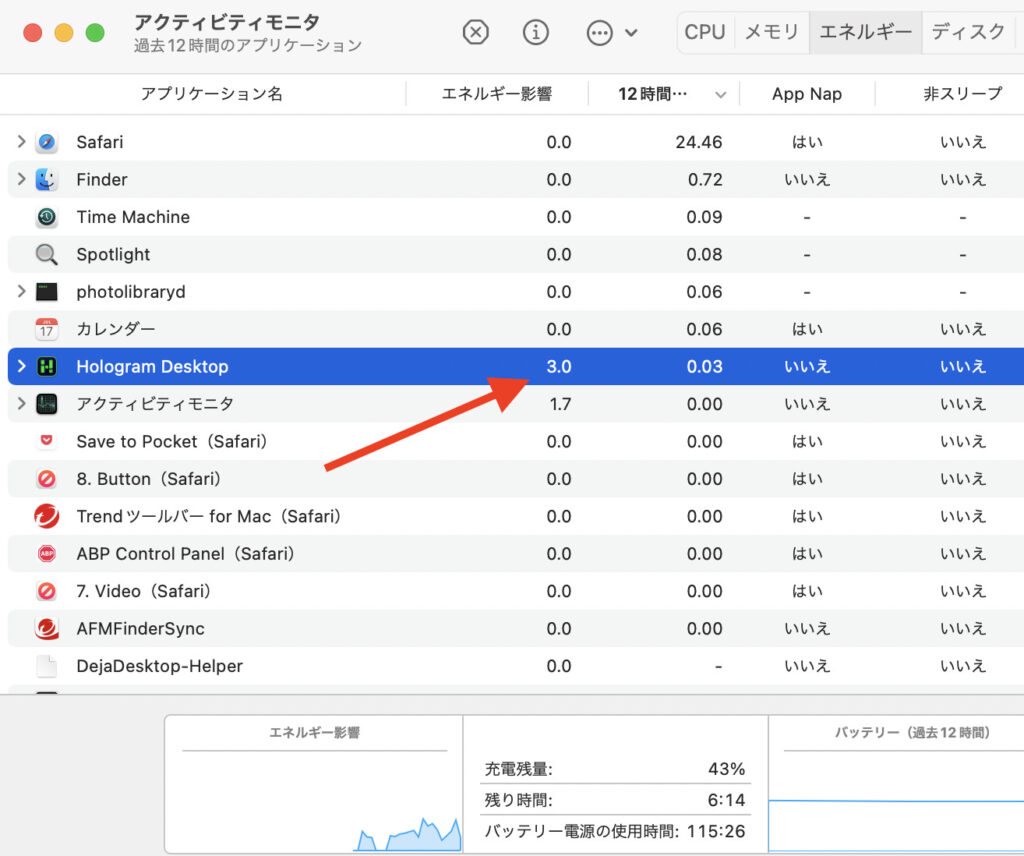The width and height of the screenshot is (1024, 856).
Task: Select the Hologram Desktop row name
Action: 152,366
